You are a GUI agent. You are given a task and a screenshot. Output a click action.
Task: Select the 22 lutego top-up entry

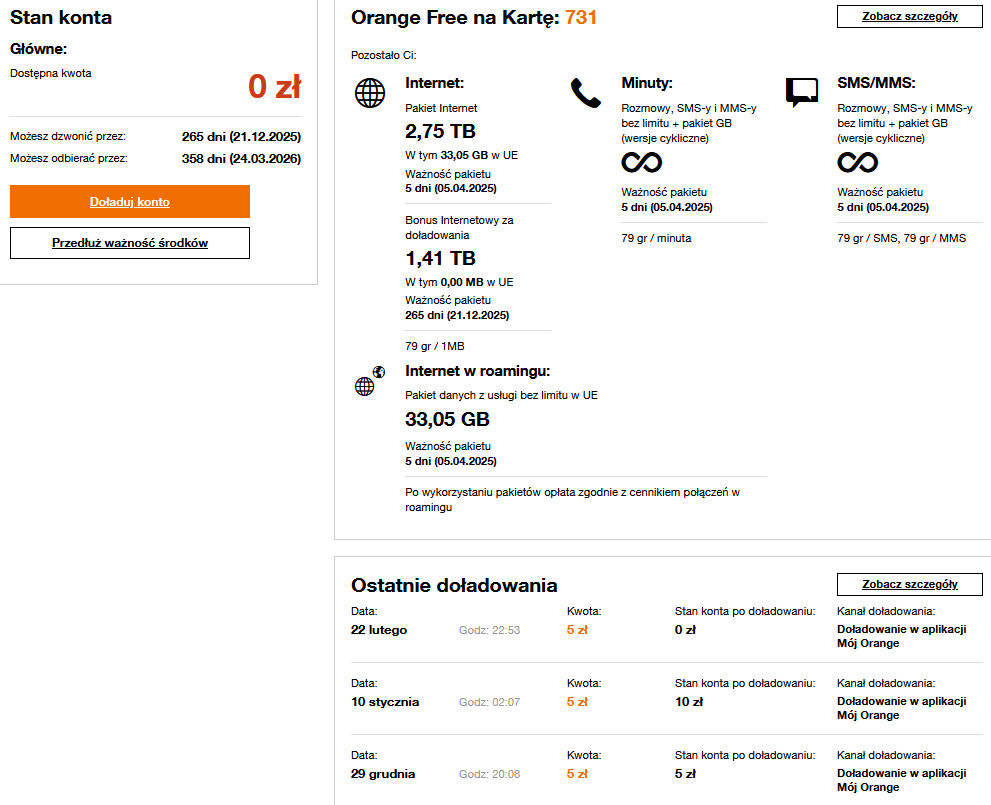[x=379, y=630]
